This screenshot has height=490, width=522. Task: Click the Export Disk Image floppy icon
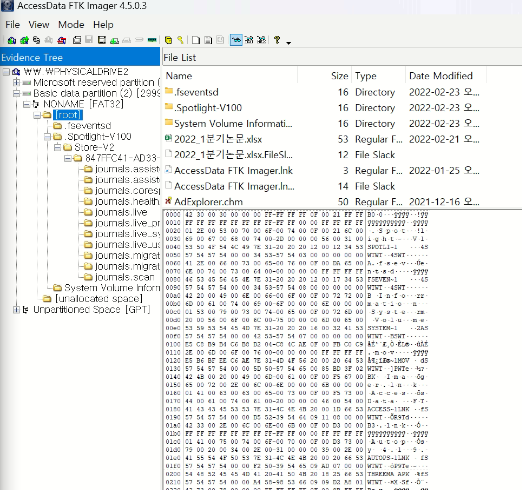click(89, 40)
